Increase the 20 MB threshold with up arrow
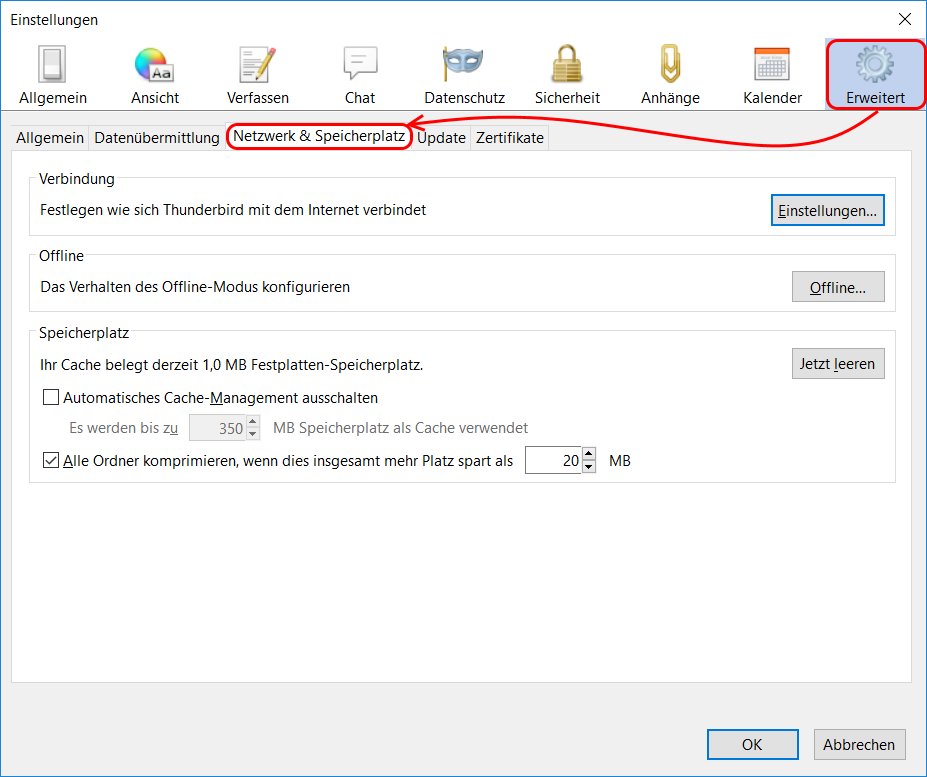Viewport: 927px width, 777px height. point(588,454)
